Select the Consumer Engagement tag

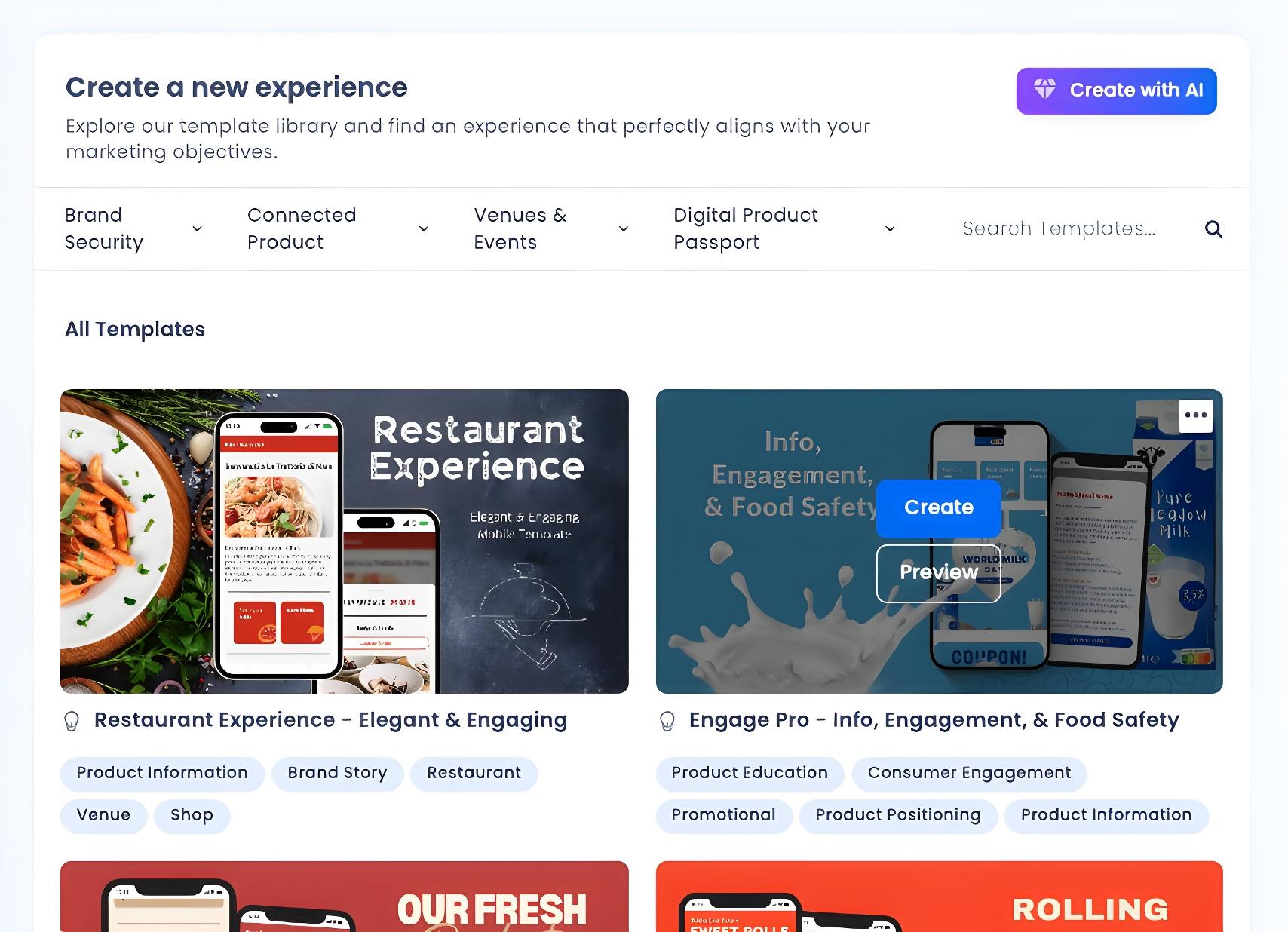(969, 773)
